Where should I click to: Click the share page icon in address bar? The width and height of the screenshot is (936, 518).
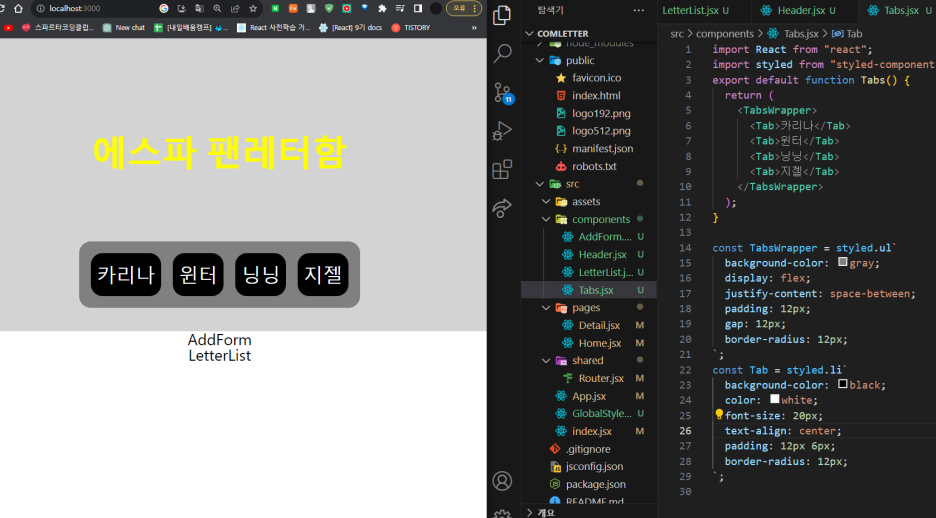pyautogui.click(x=235, y=8)
